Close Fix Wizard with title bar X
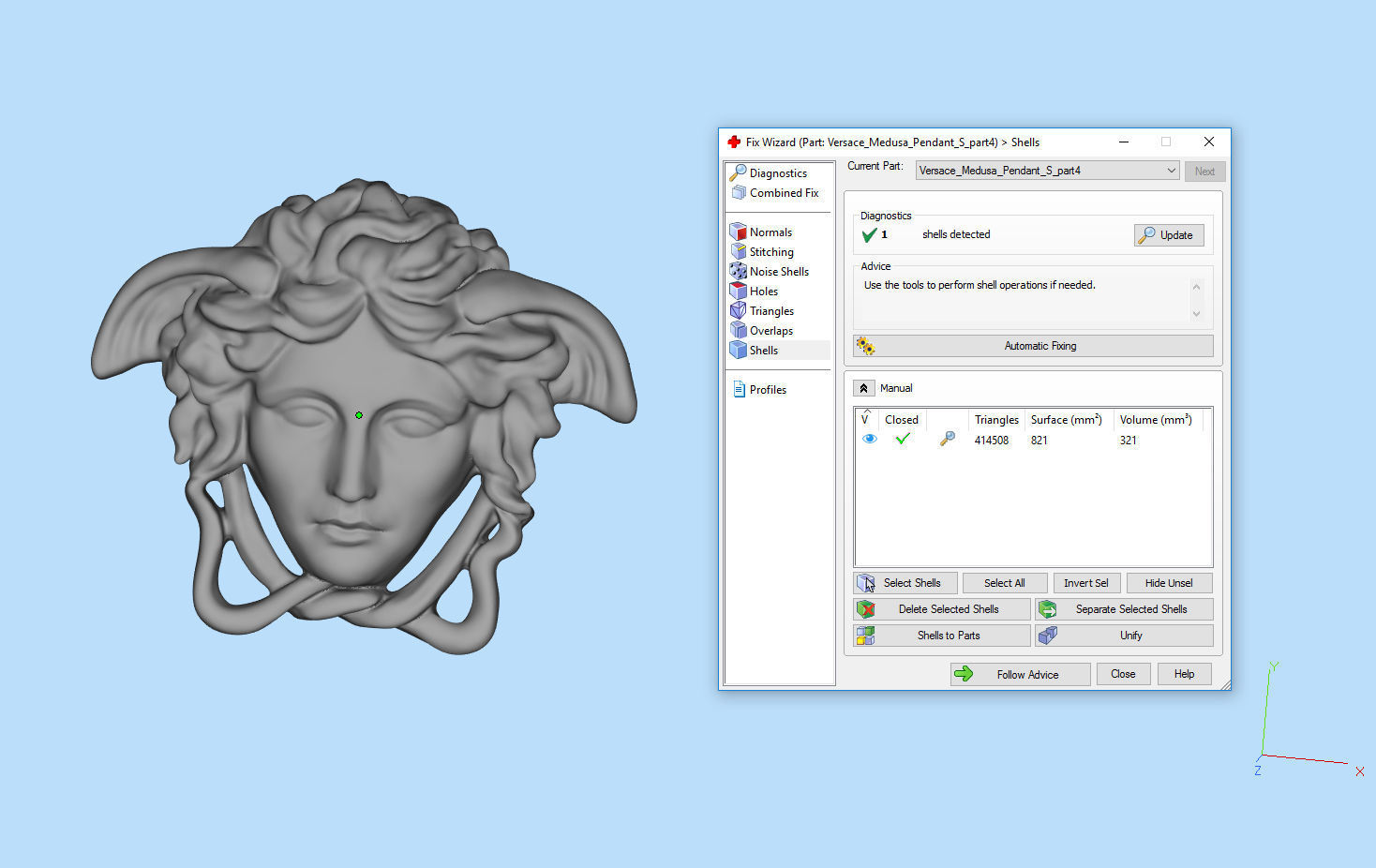The width and height of the screenshot is (1376, 868). point(1209,142)
